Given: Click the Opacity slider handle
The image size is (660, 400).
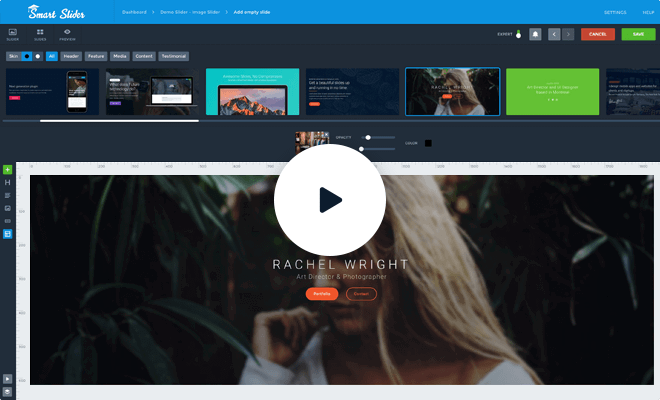Looking at the screenshot, I should [368, 137].
